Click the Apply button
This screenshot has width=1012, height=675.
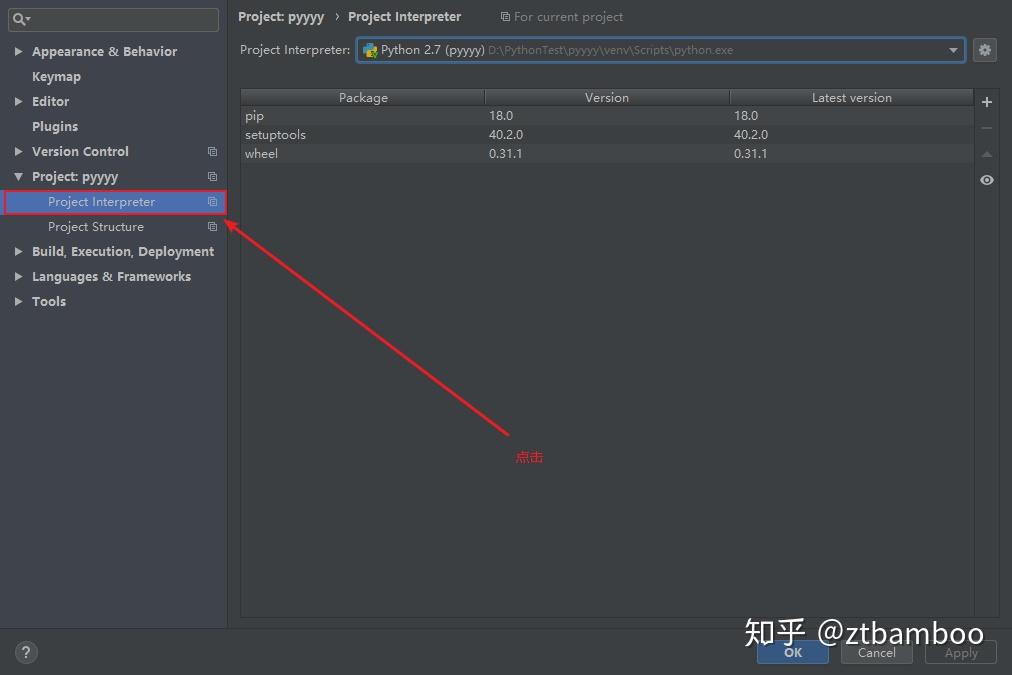959,652
